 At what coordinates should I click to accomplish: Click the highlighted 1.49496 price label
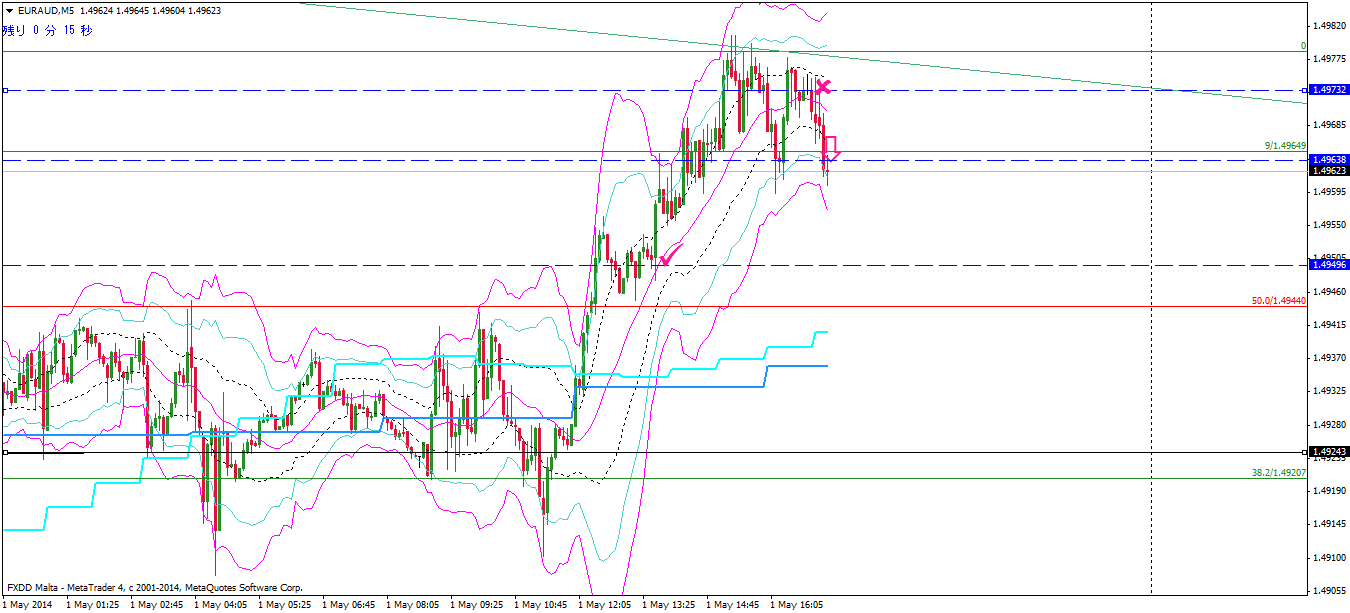[1329, 265]
